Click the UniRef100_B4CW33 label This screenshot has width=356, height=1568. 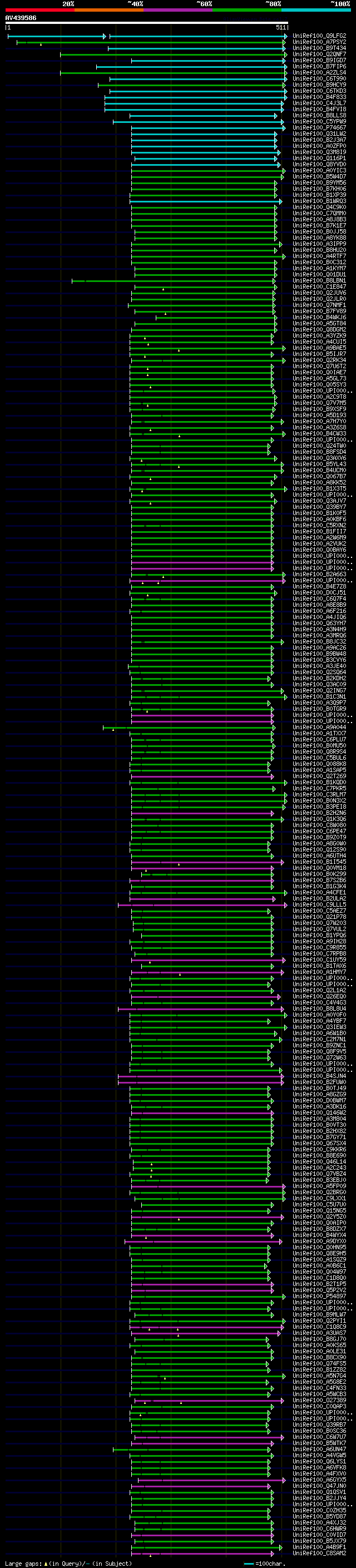tap(319, 434)
